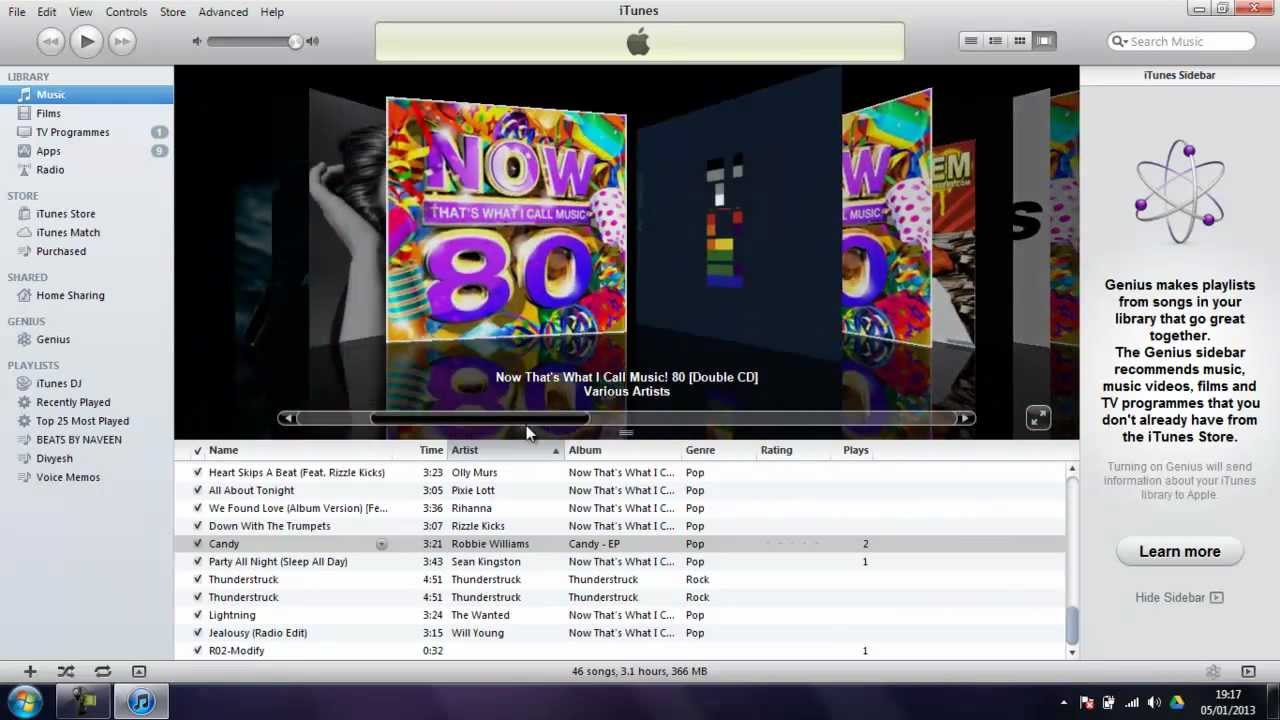Mute via low-volume speaker icon

tap(197, 41)
